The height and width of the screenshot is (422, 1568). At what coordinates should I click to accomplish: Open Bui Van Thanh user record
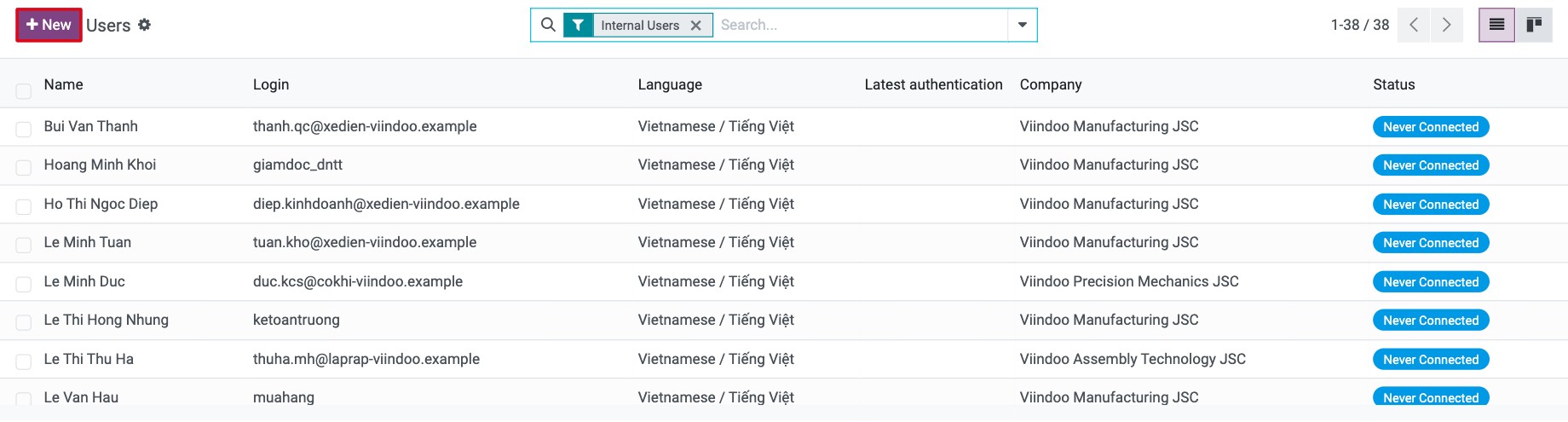coord(90,126)
